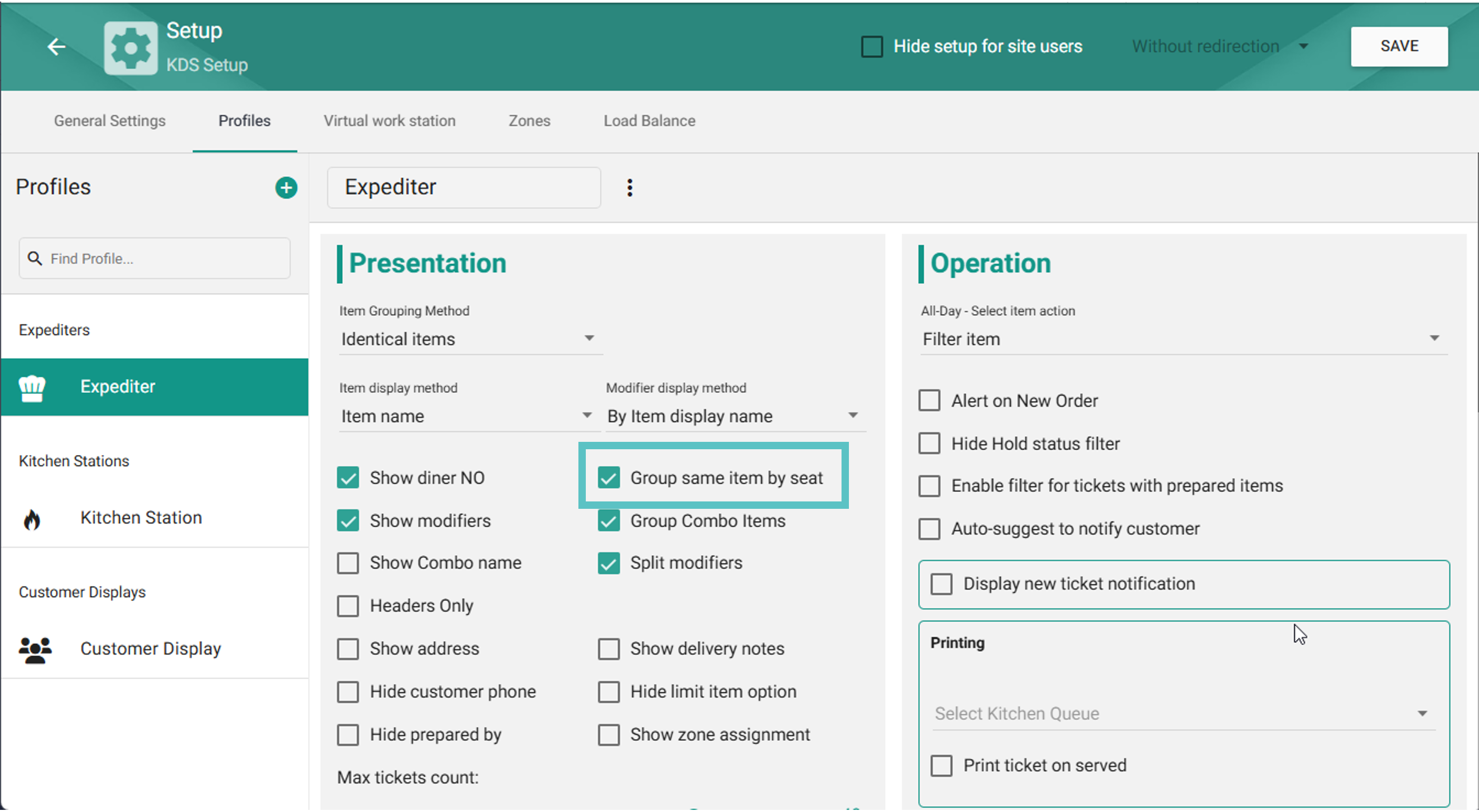This screenshot has height=812, width=1479.
Task: Click the Find Profile search field
Action: click(x=154, y=259)
